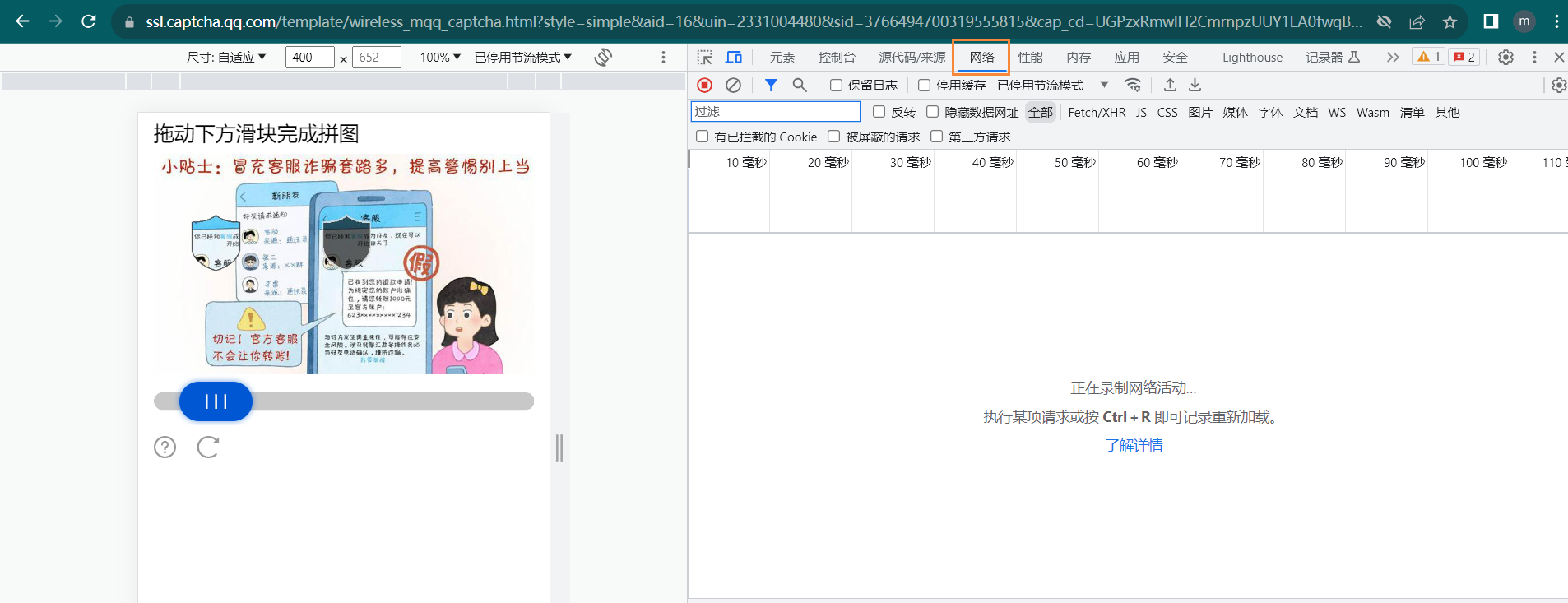Open the browser side panel icon
1568x603 pixels.
tap(1491, 21)
